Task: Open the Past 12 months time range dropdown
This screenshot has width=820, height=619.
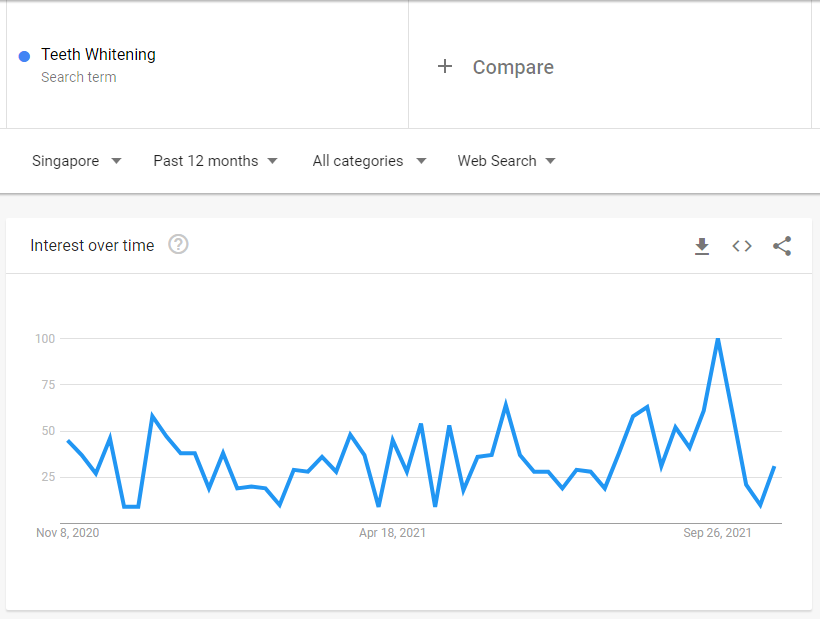Action: (x=215, y=161)
